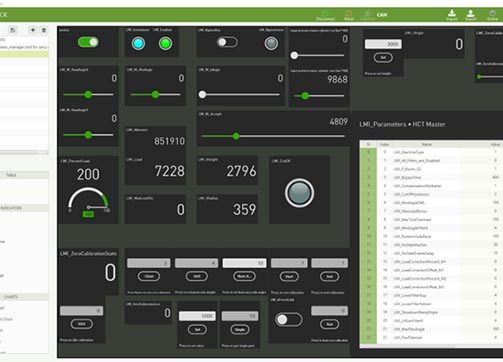This screenshot has height=362, width=503.
Task: Enable the switch in the bottom calibration panel
Action: click(x=288, y=319)
